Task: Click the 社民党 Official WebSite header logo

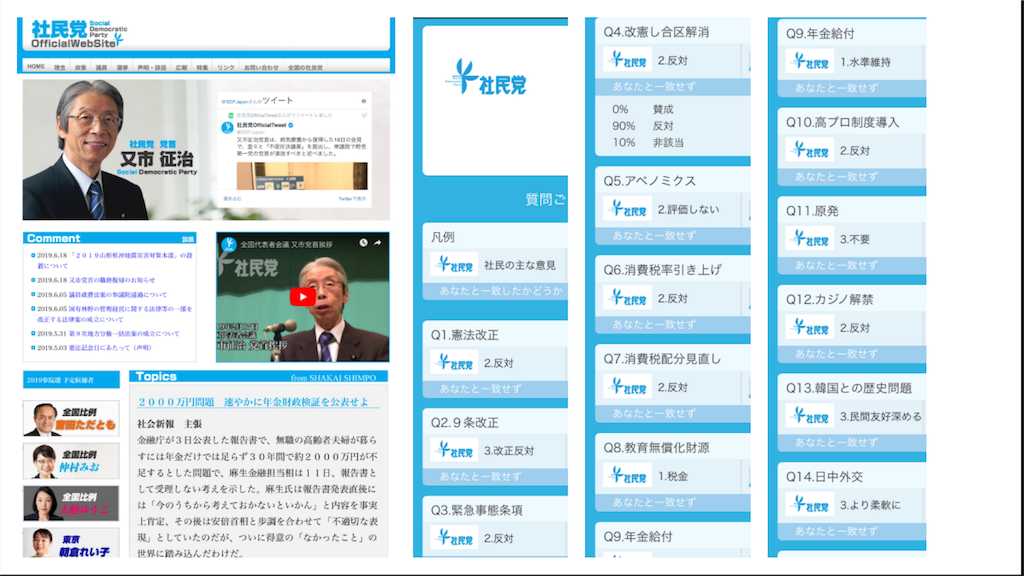Action: (78, 34)
